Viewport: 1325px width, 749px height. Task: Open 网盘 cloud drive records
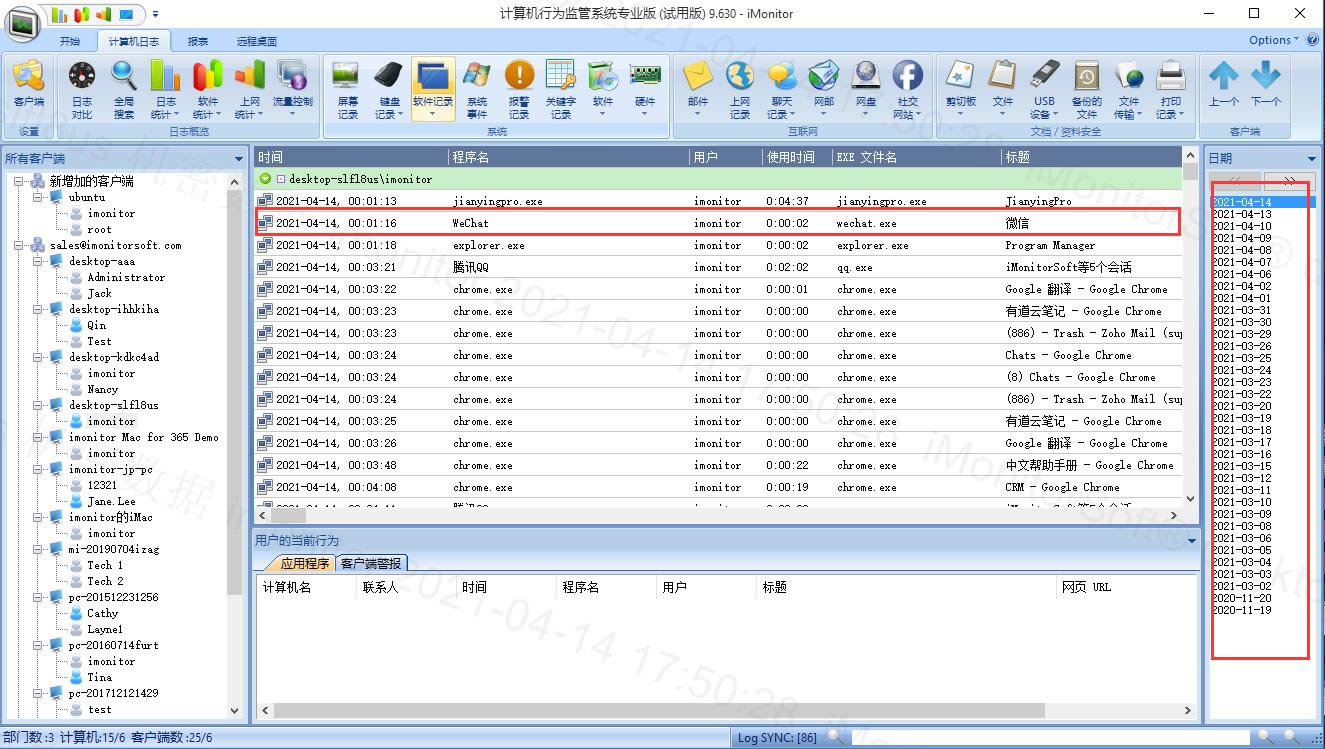(x=866, y=90)
